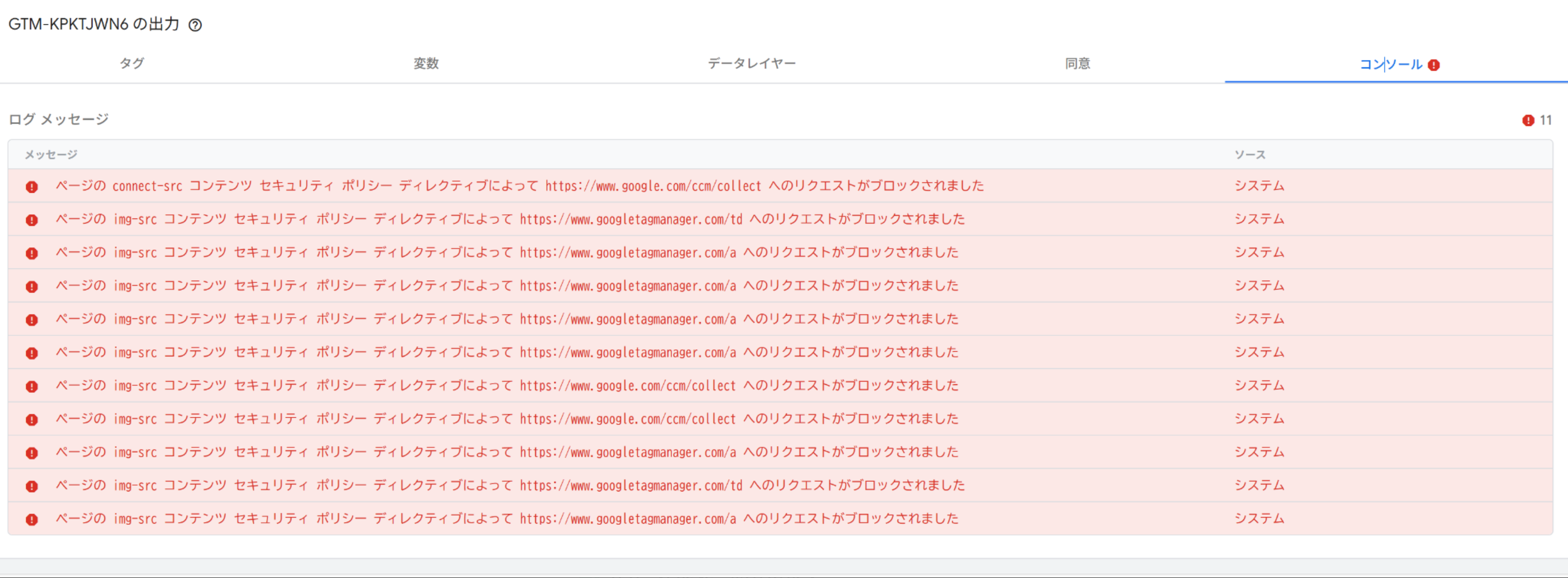Click システム source in the first row
1568x578 pixels.
tap(1259, 186)
